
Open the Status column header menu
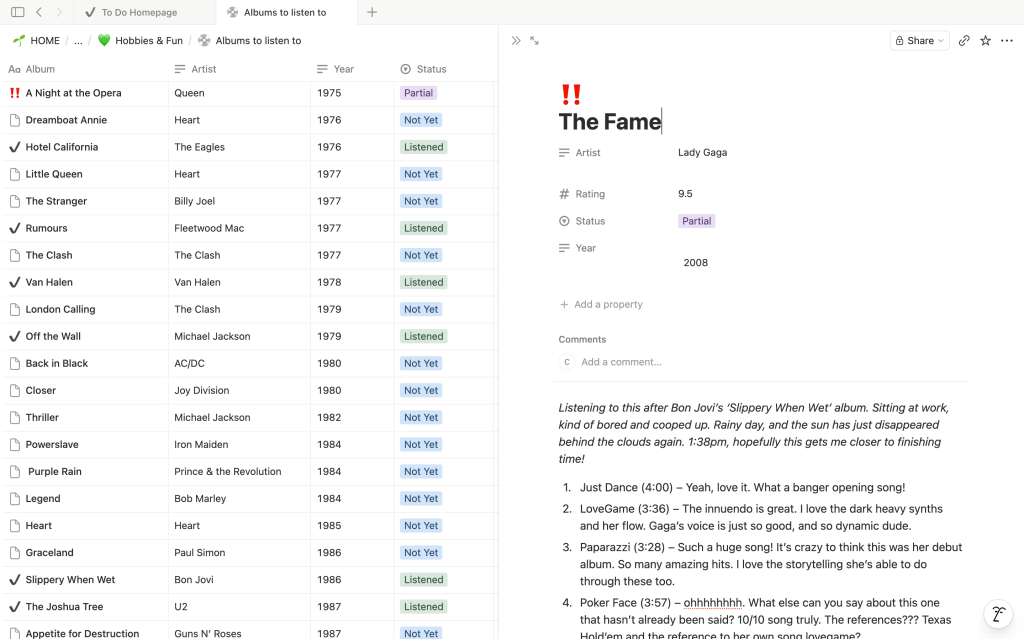(431, 69)
